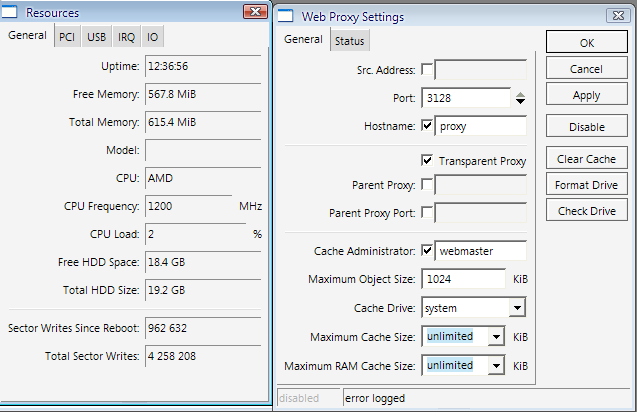Open the Maximum RAM Cache Size dropdown
Viewport: 637px width, 412px height.
[496, 366]
